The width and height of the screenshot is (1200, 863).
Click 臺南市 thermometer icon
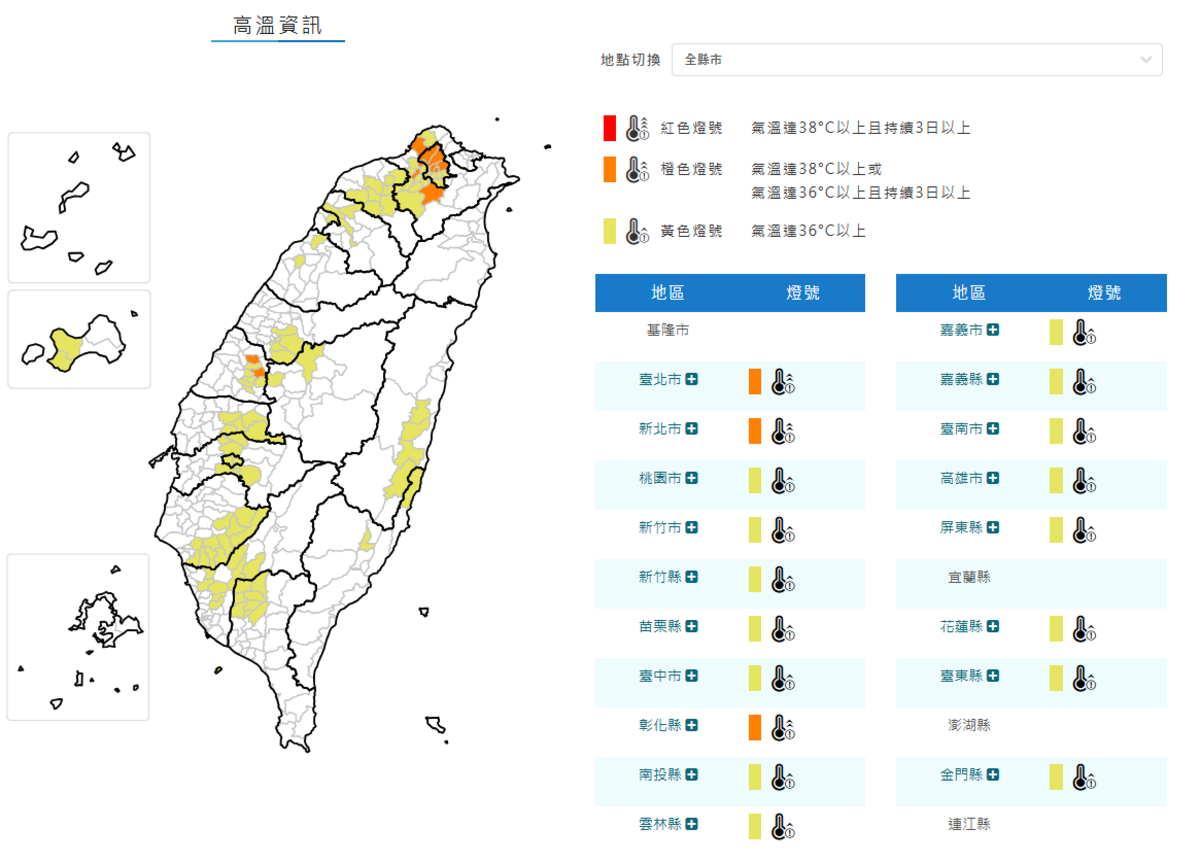coord(1084,431)
